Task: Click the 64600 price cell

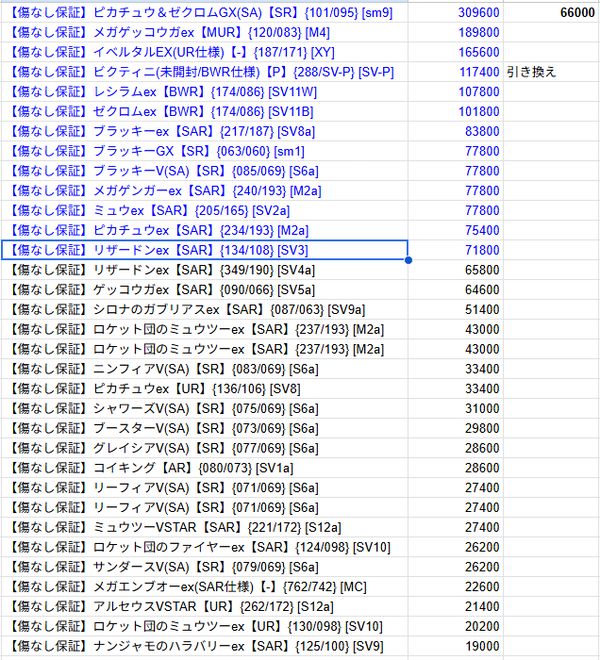Action: [456, 290]
